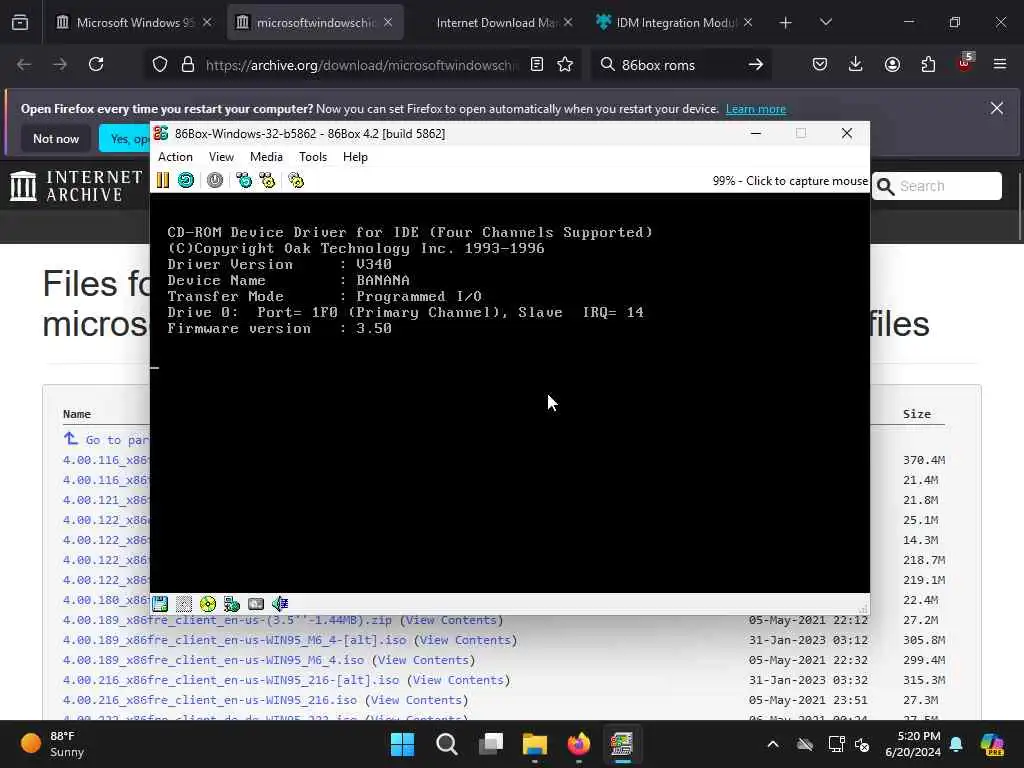Screen dimensions: 1024x768
Task: Send Ctrl+Alt+Esc to the emulated machine
Action: click(x=267, y=180)
